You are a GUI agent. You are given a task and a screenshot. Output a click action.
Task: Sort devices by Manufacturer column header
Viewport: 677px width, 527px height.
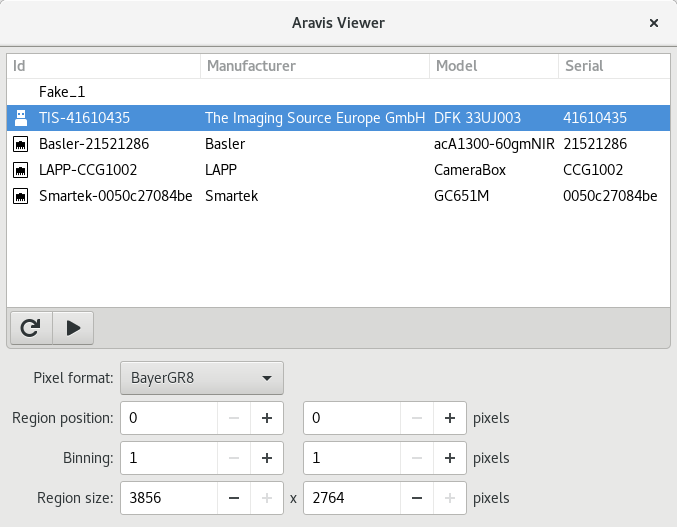click(x=315, y=66)
